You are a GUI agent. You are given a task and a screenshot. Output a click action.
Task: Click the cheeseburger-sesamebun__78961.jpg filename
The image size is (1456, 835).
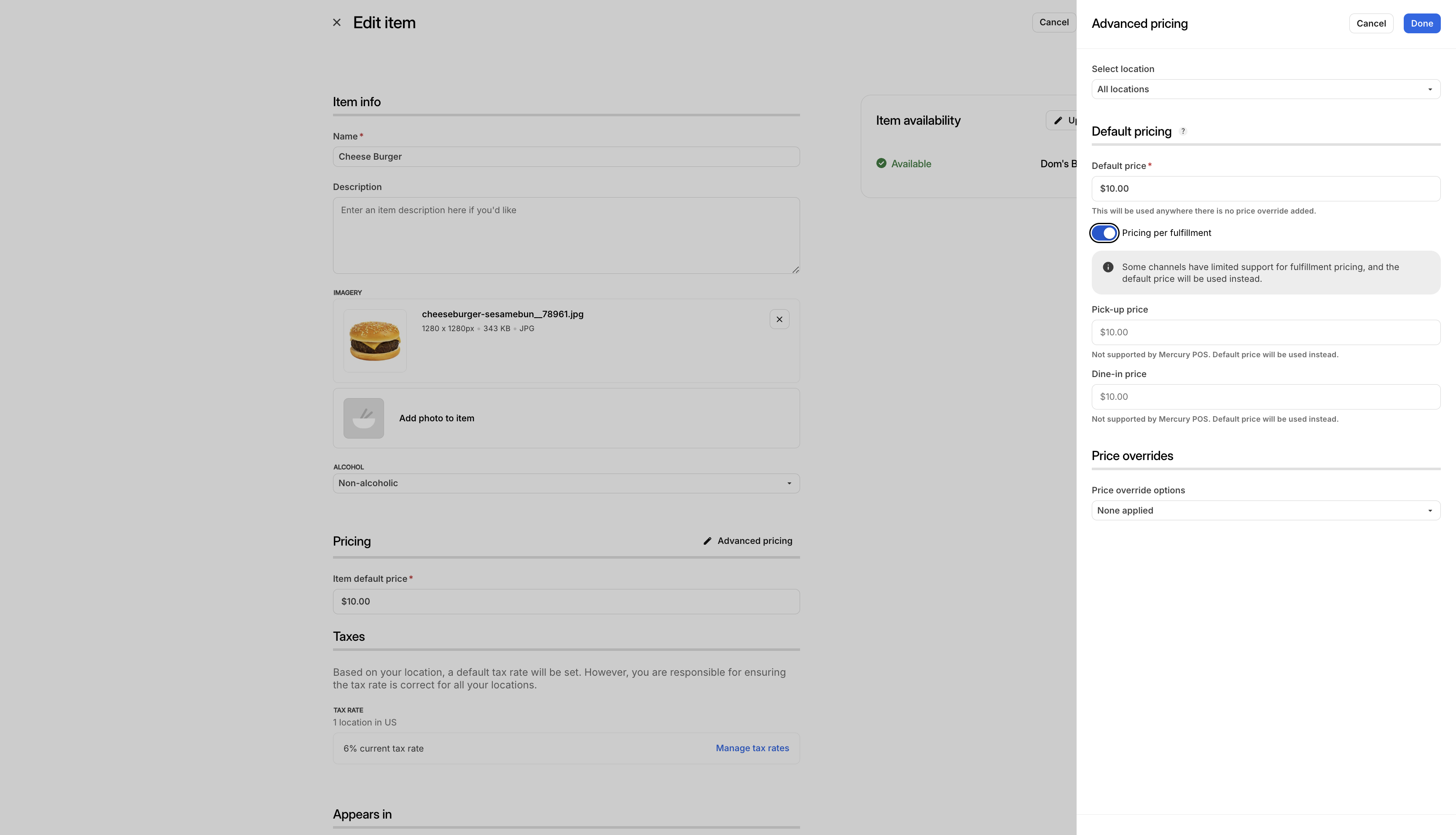tap(502, 314)
